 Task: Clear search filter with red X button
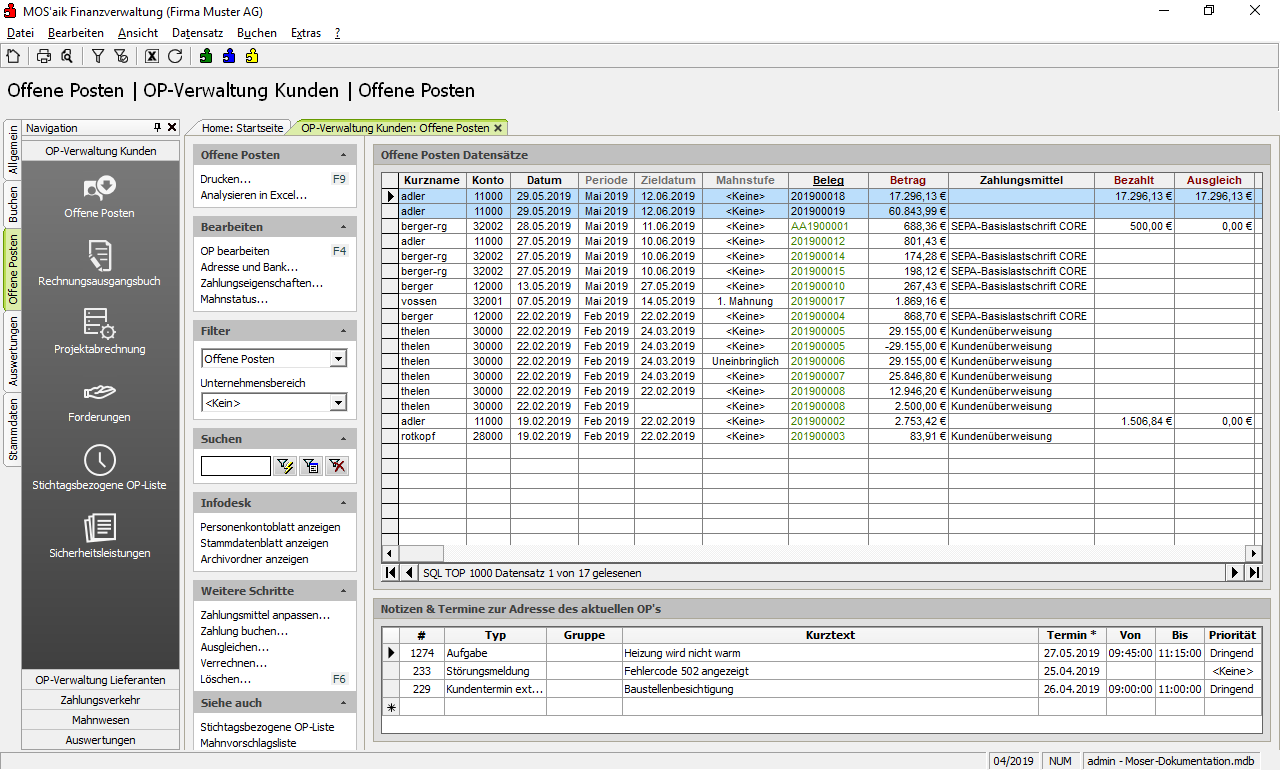click(337, 466)
